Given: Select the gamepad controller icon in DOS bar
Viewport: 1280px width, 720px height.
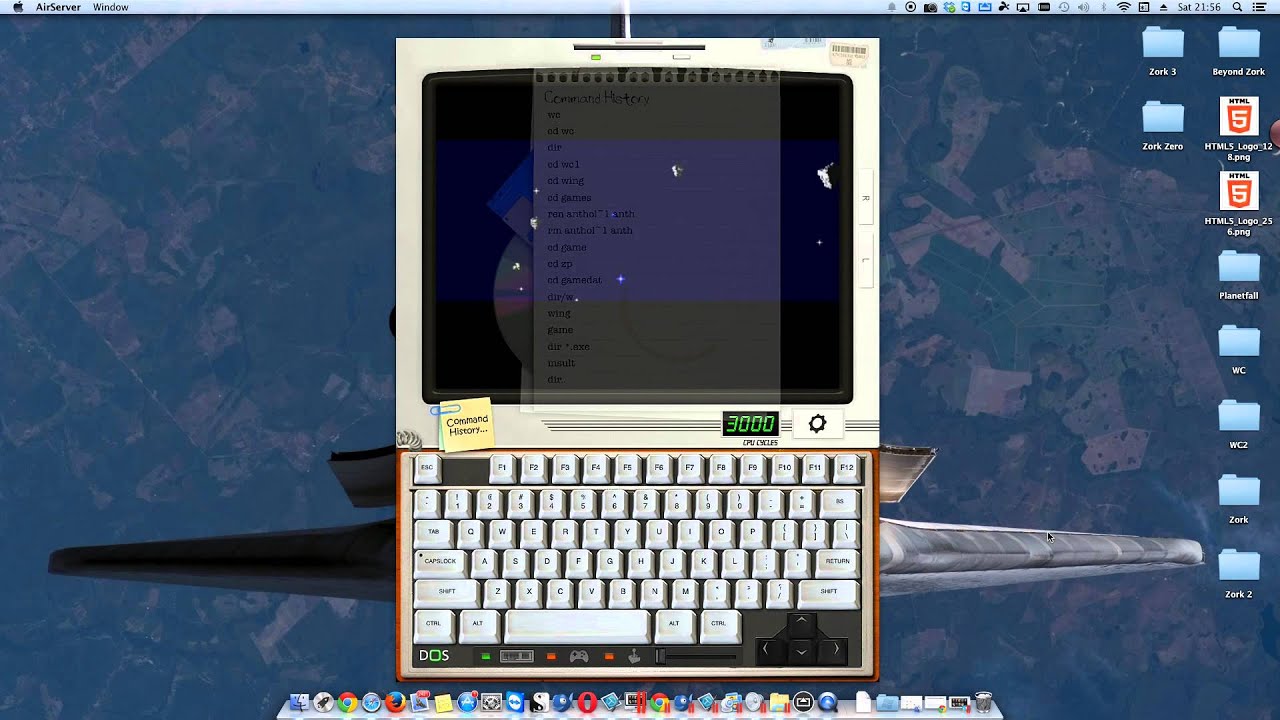Looking at the screenshot, I should tap(579, 656).
